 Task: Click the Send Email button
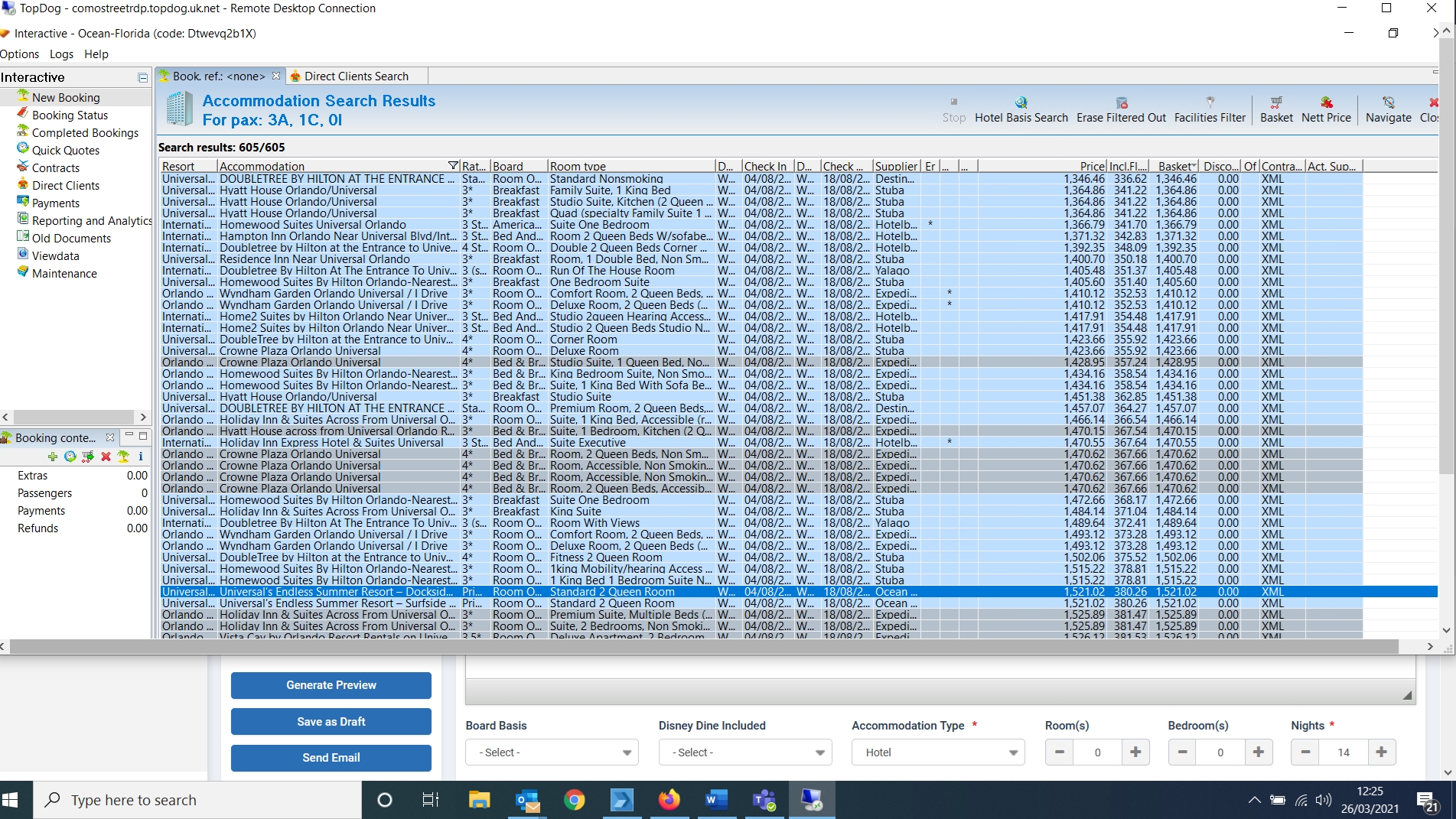point(331,758)
